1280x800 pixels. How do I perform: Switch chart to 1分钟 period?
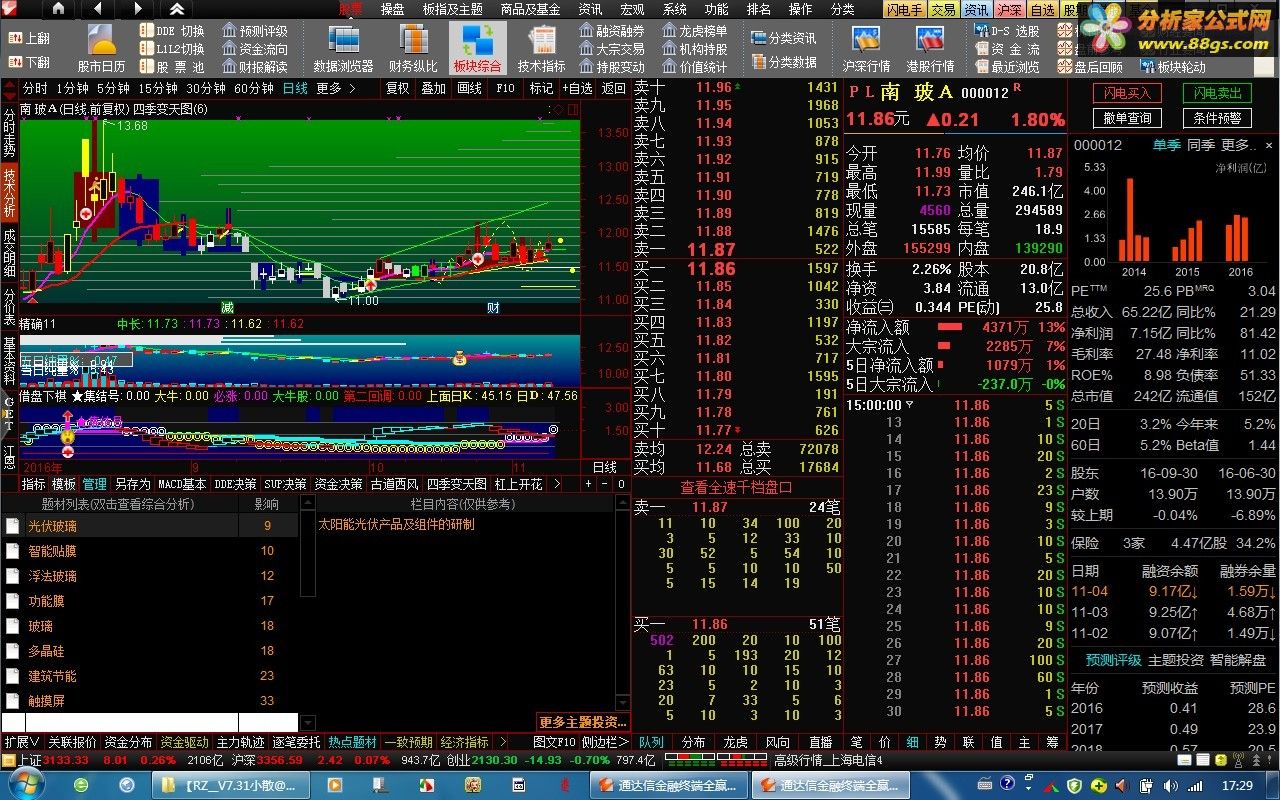point(73,88)
